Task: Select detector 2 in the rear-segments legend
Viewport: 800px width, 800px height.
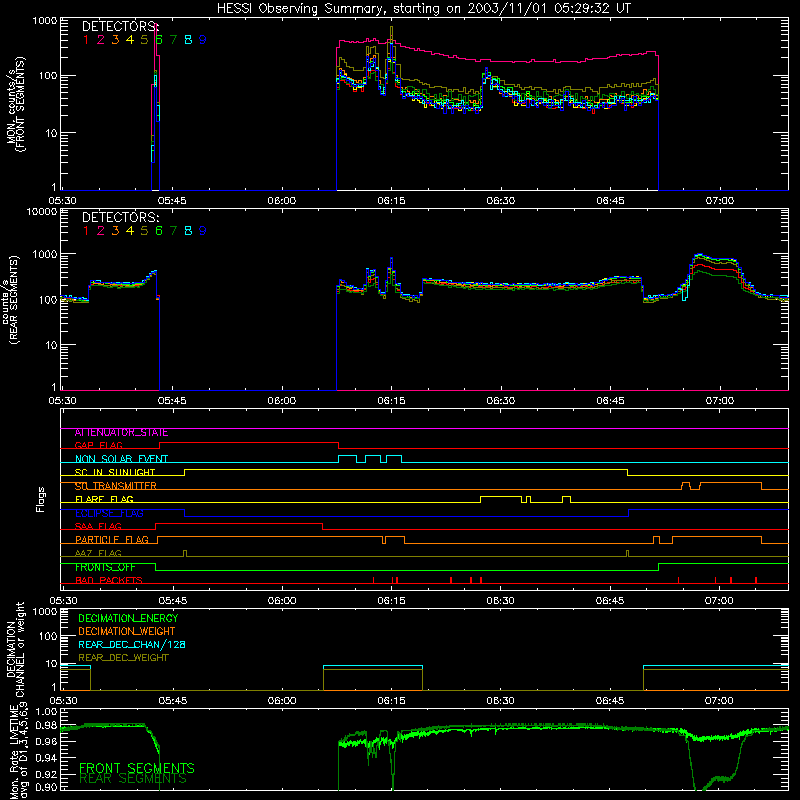Action: [x=101, y=231]
